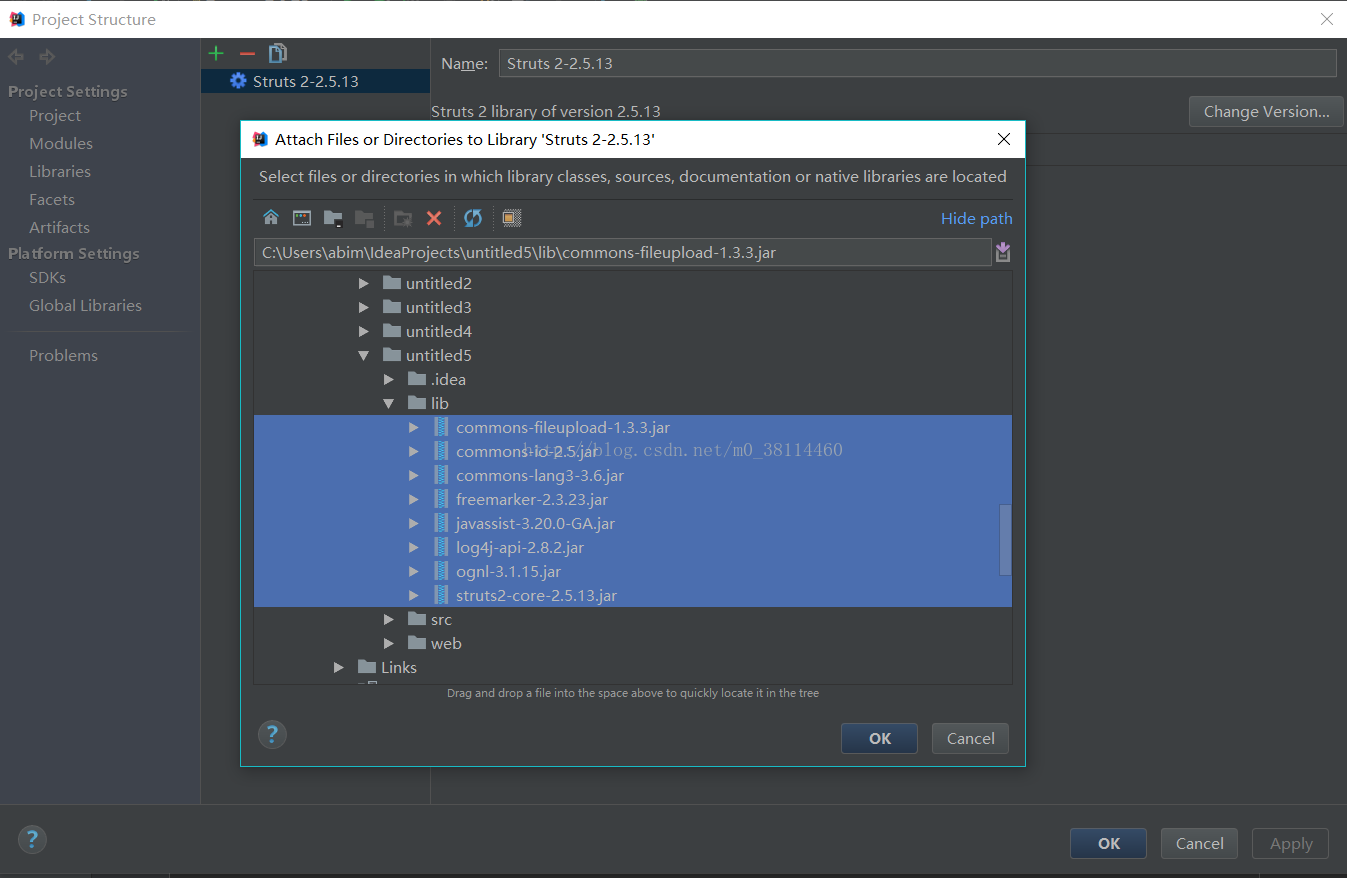Open Project settings page
This screenshot has height=878, width=1347.
tap(55, 115)
